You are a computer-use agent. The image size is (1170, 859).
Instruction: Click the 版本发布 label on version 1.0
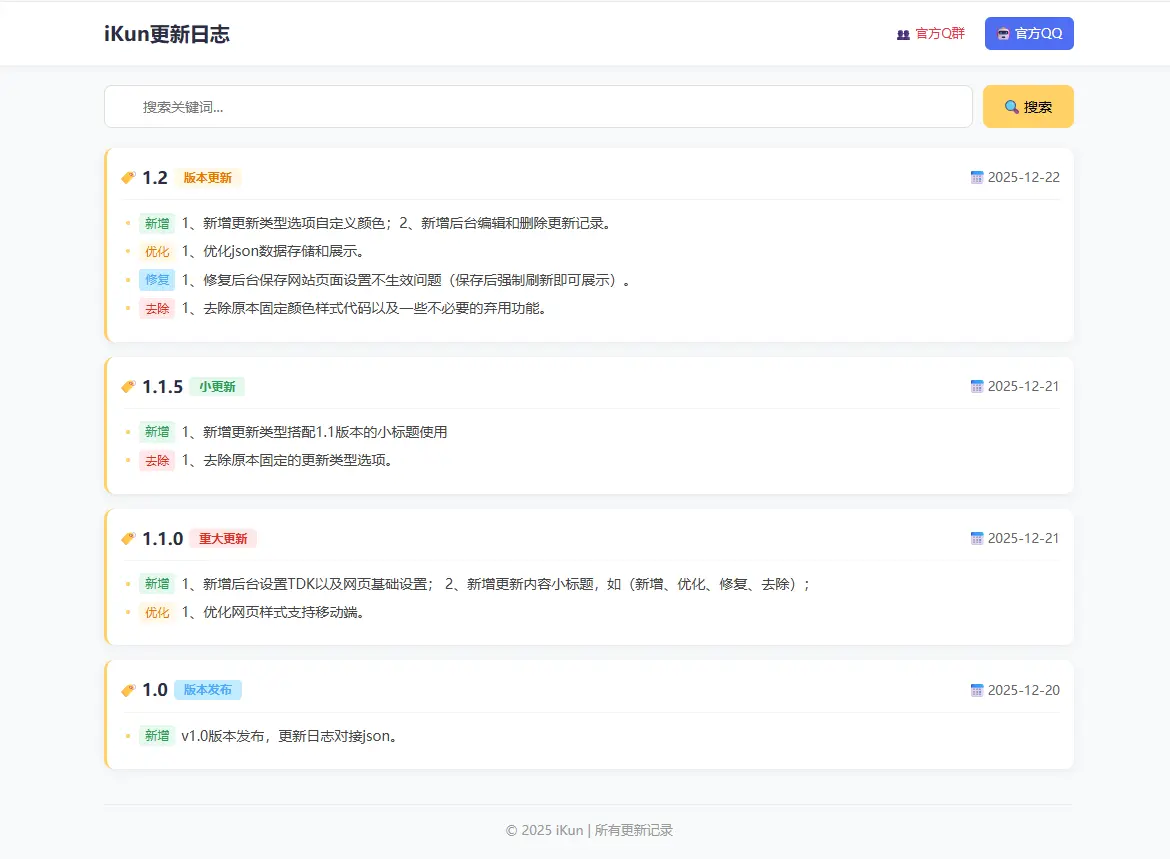pyautogui.click(x=207, y=690)
